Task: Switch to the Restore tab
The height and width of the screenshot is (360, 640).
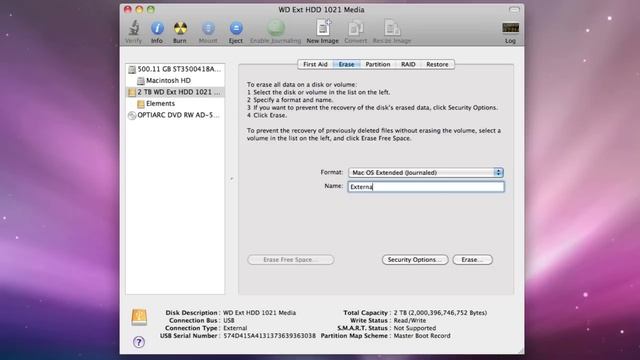Action: click(x=437, y=64)
